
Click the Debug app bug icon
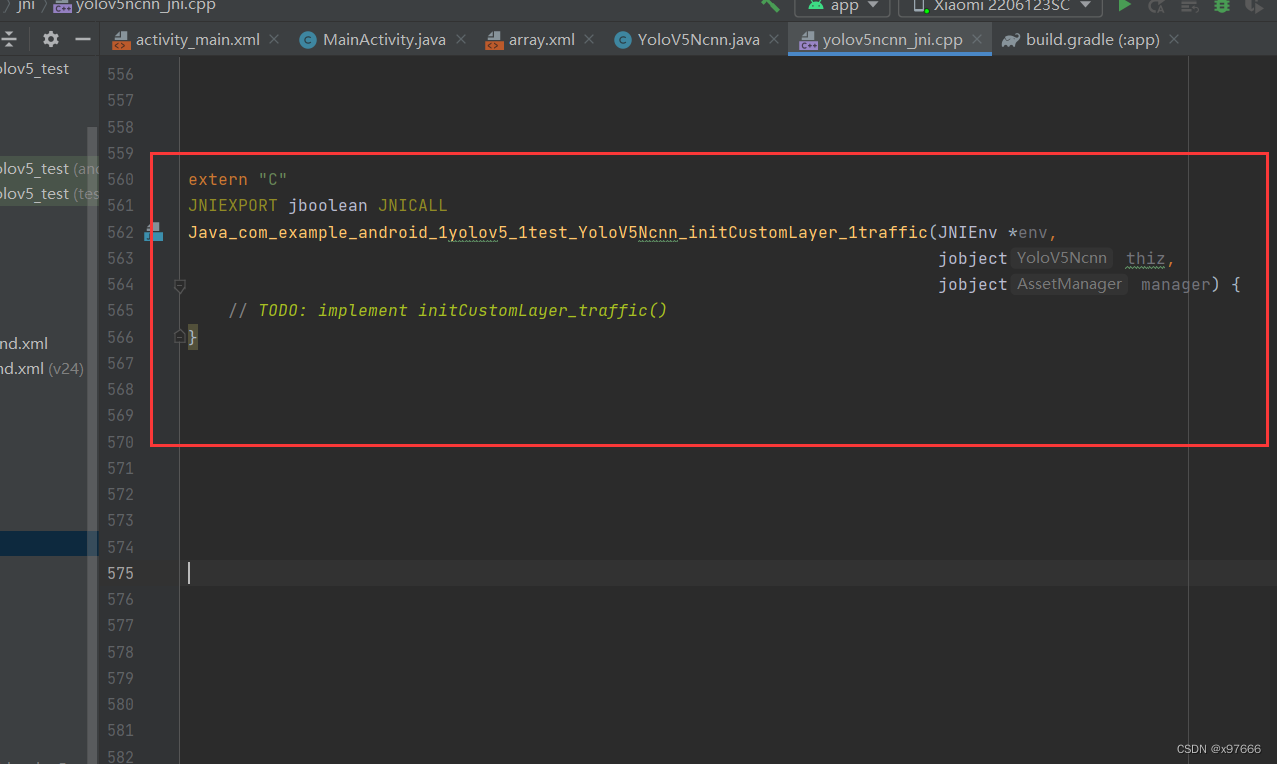pos(1222,6)
